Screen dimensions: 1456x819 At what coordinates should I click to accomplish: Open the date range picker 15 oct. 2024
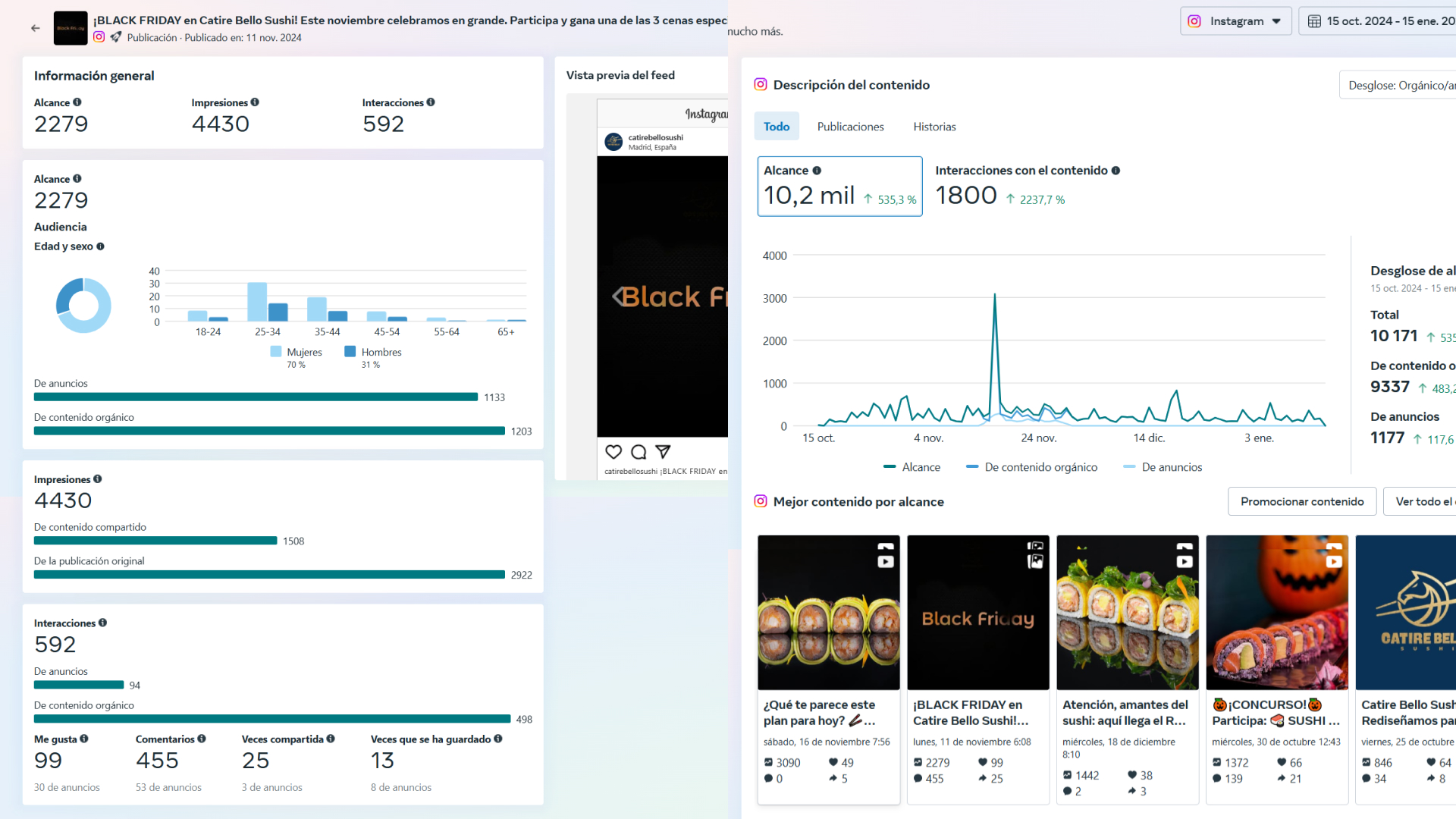pyautogui.click(x=1378, y=21)
